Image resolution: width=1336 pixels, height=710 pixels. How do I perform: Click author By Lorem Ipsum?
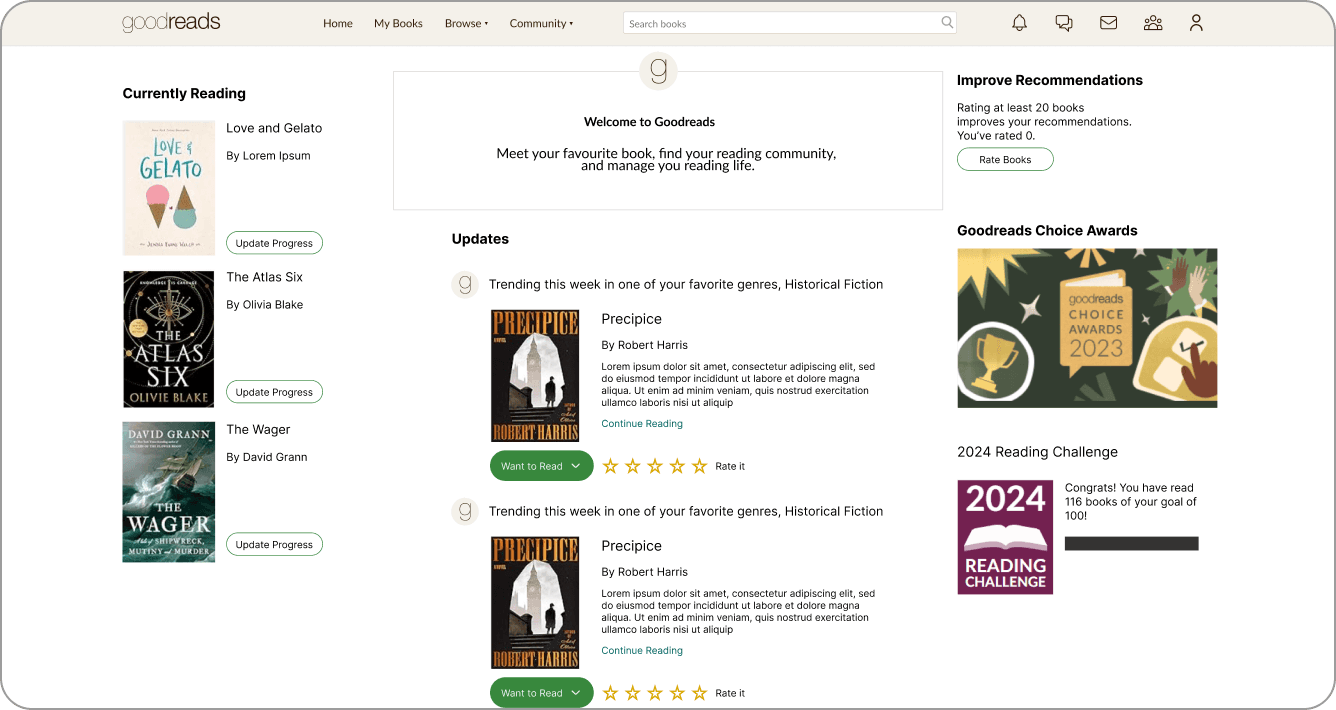(268, 156)
